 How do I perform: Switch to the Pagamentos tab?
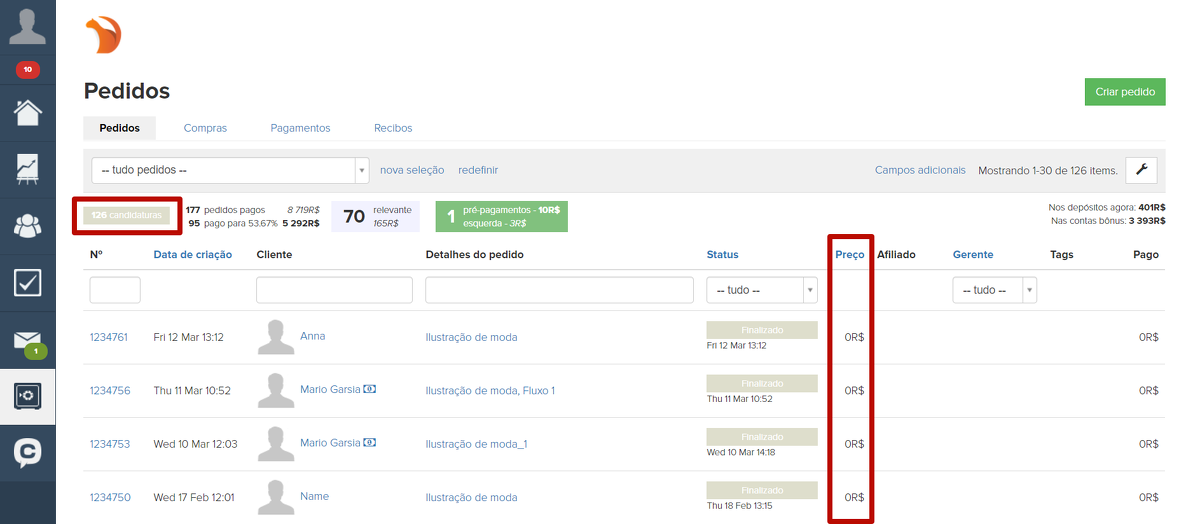point(300,128)
